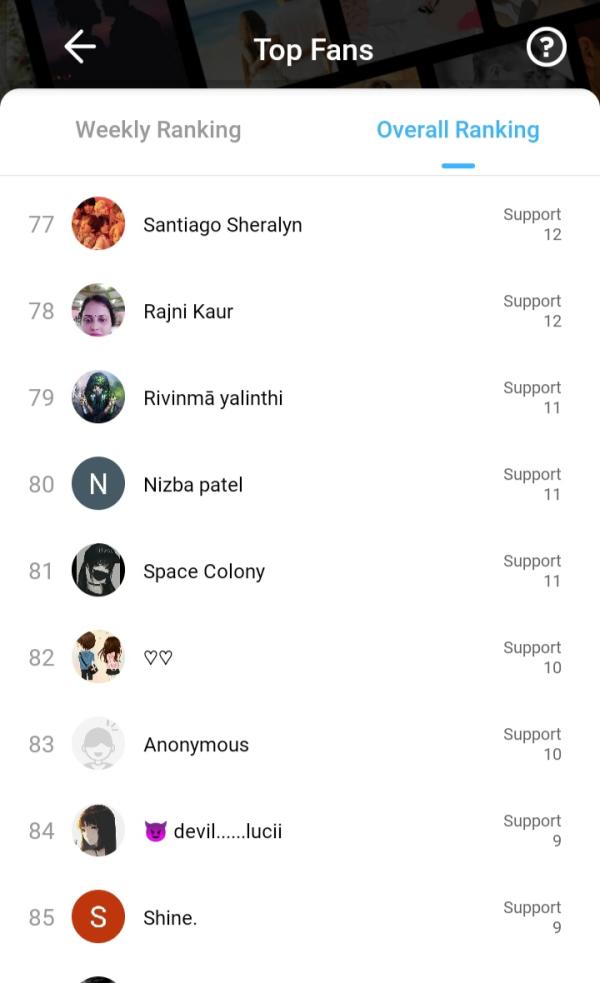Tap the Shine. letter S avatar
This screenshot has width=600, height=983.
98,917
